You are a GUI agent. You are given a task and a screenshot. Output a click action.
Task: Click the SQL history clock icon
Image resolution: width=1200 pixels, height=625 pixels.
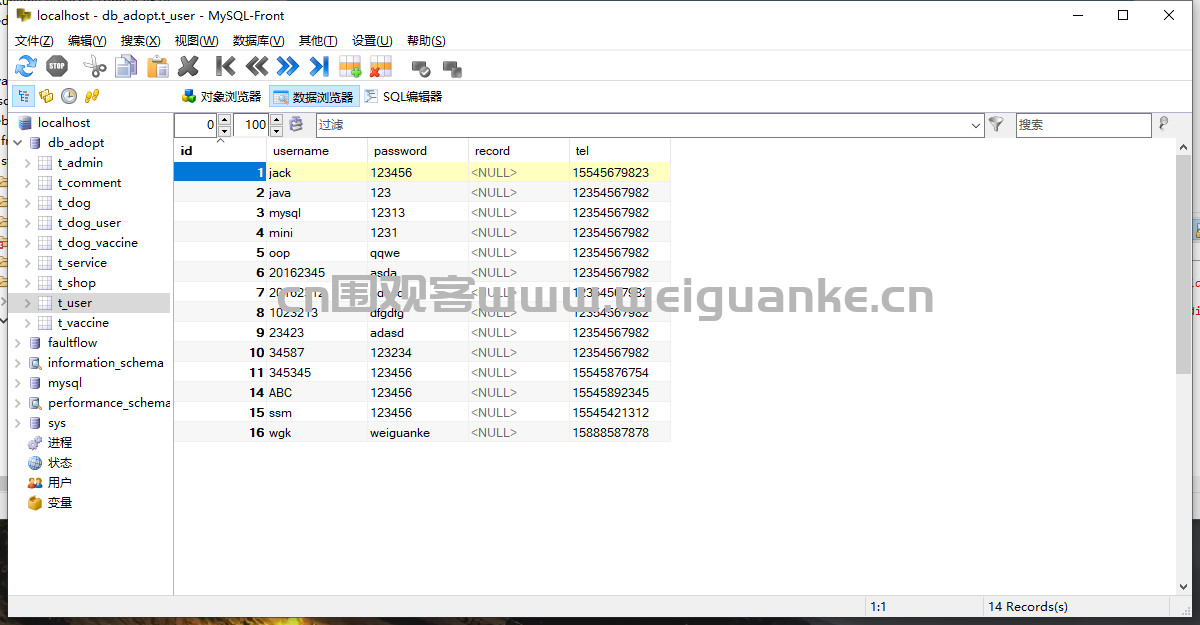pyautogui.click(x=69, y=96)
